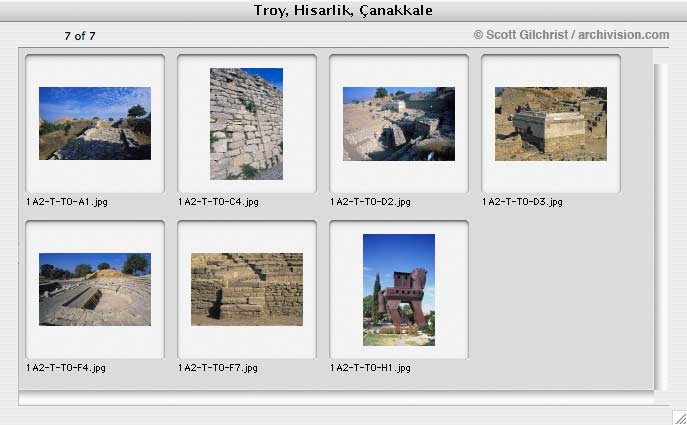Click the vertical scrollbar beside the thumbnails
The height and width of the screenshot is (425, 687).
(x=661, y=227)
